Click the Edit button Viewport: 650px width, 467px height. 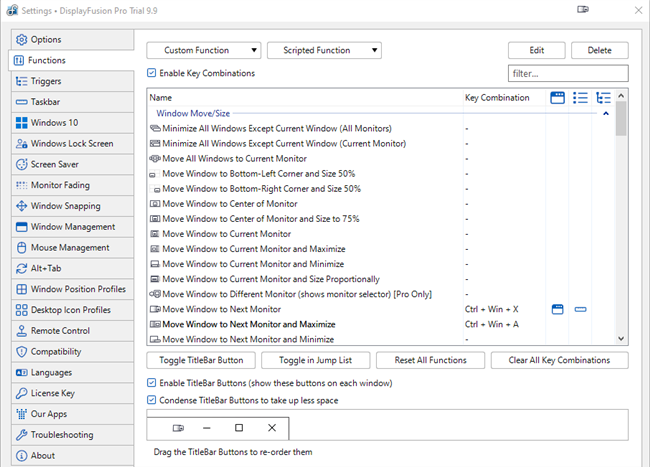click(x=536, y=50)
